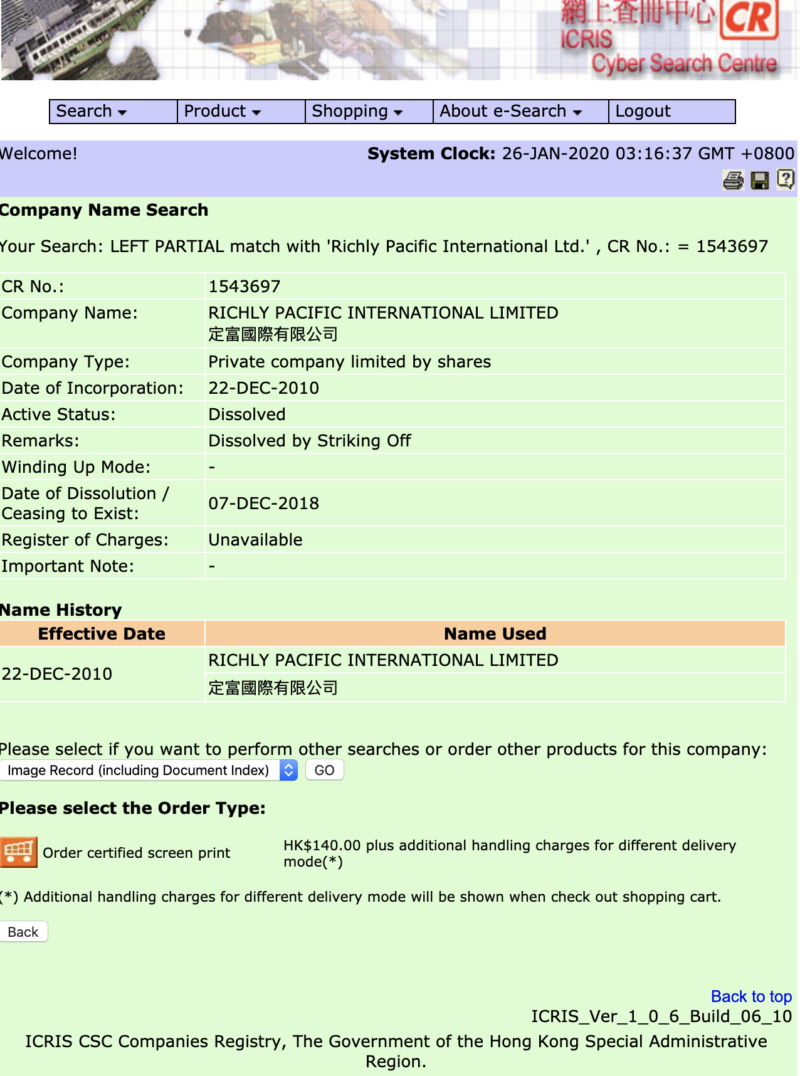800x1076 pixels.
Task: Click the Name Used column header
Action: tap(495, 633)
